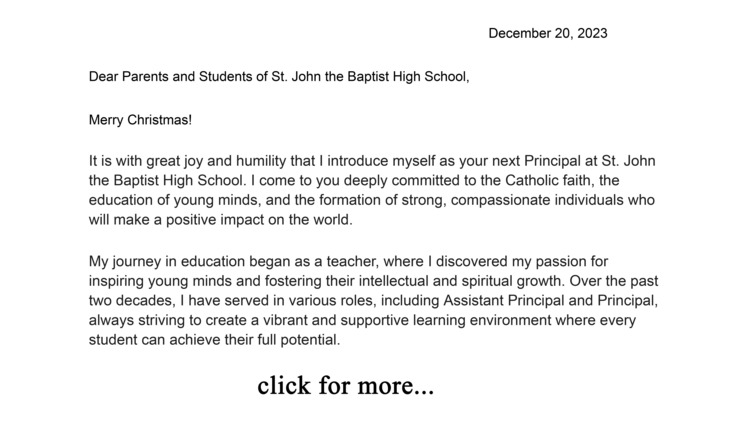Click the line ending "impact on the world."
The width and height of the screenshot is (755, 430).
click(x=221, y=220)
